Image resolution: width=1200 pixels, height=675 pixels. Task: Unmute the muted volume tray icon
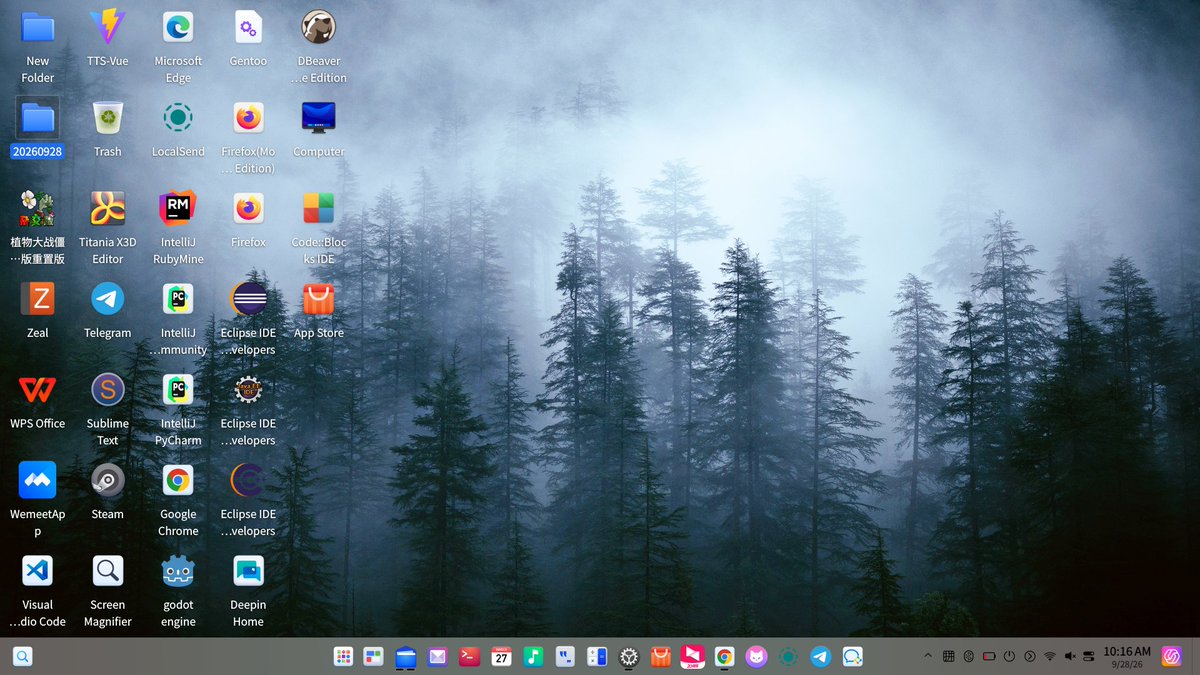(x=1070, y=656)
